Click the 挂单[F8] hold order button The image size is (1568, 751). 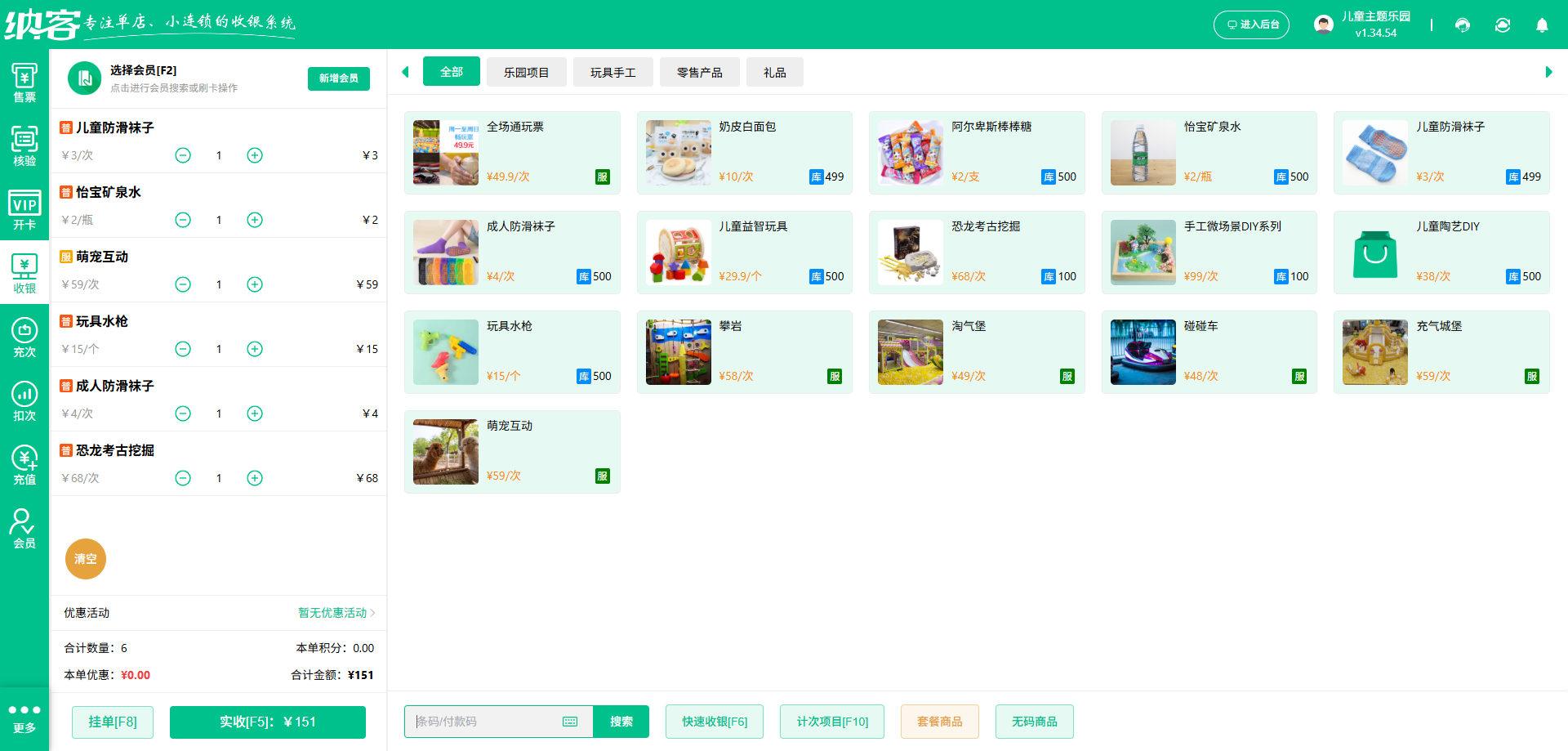[x=113, y=722]
